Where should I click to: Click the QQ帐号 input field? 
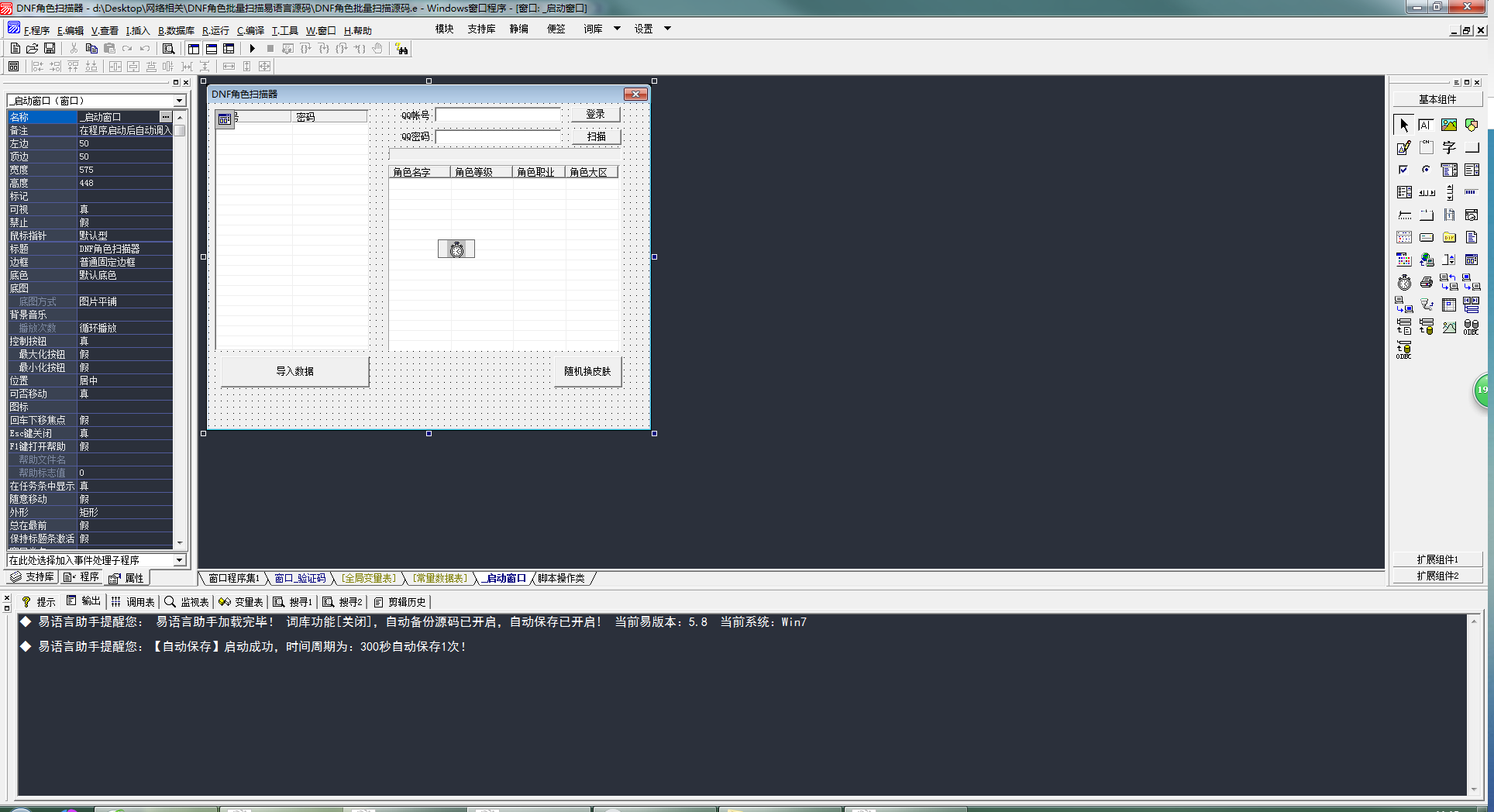[x=498, y=115]
